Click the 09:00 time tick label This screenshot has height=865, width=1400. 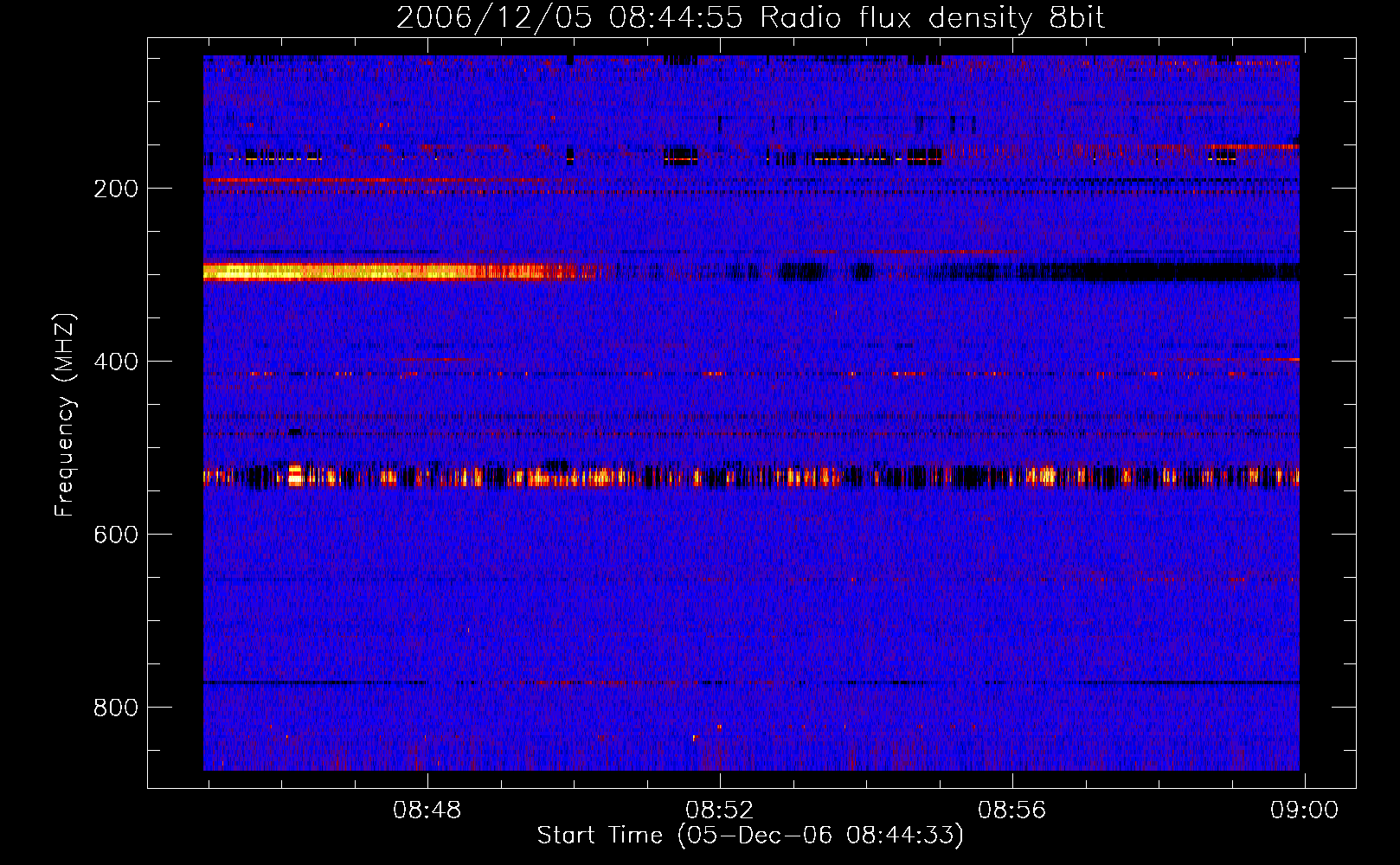pos(1305,811)
